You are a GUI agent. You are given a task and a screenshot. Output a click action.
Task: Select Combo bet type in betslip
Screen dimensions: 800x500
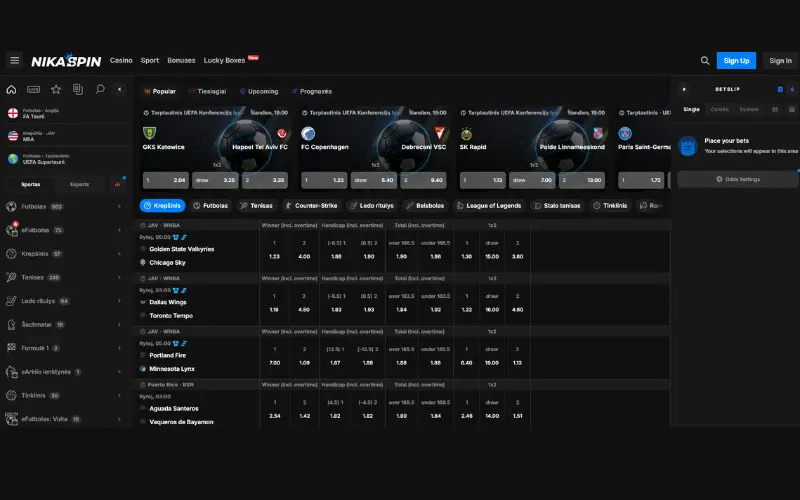pos(719,109)
